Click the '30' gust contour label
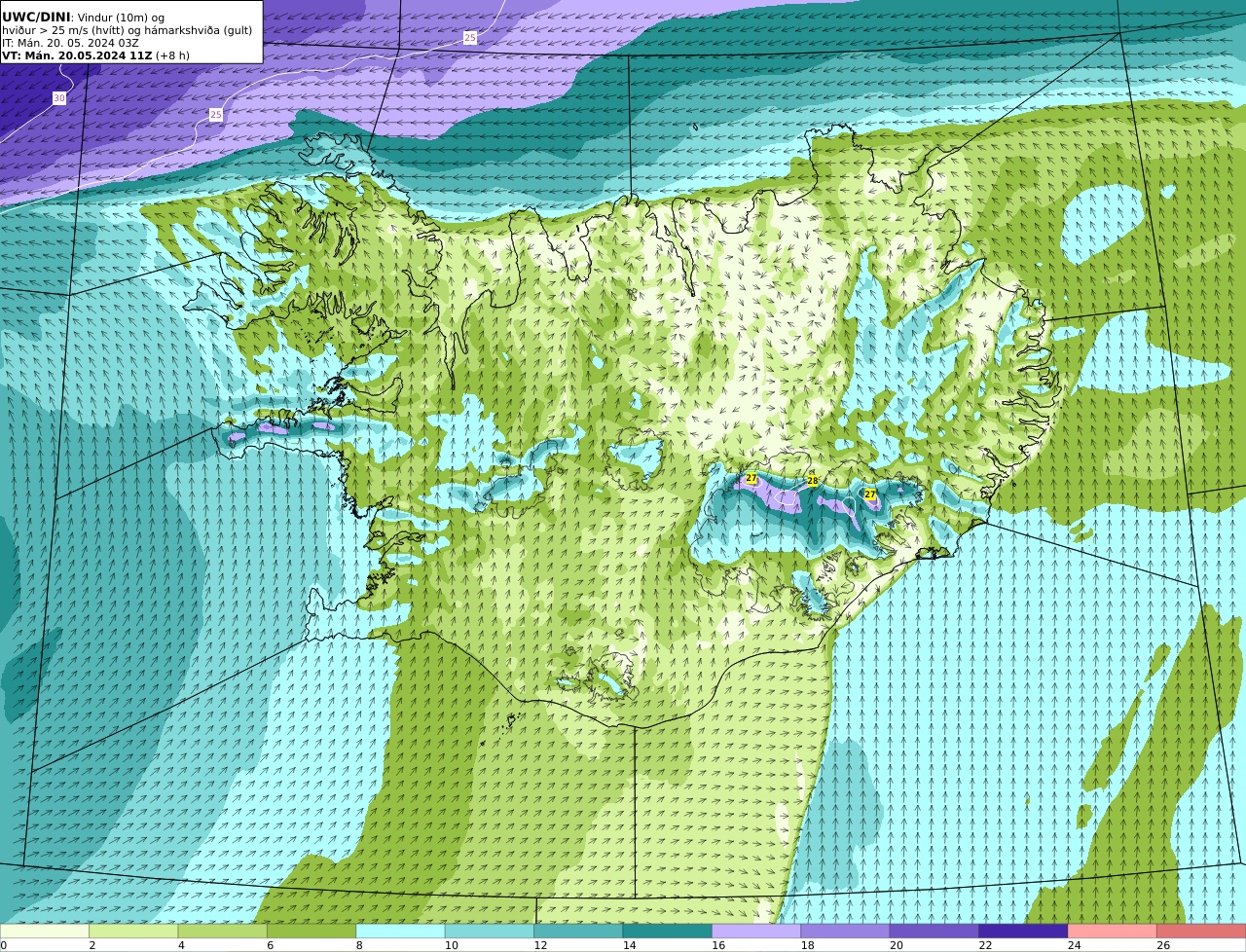This screenshot has height=952, width=1246. click(59, 98)
